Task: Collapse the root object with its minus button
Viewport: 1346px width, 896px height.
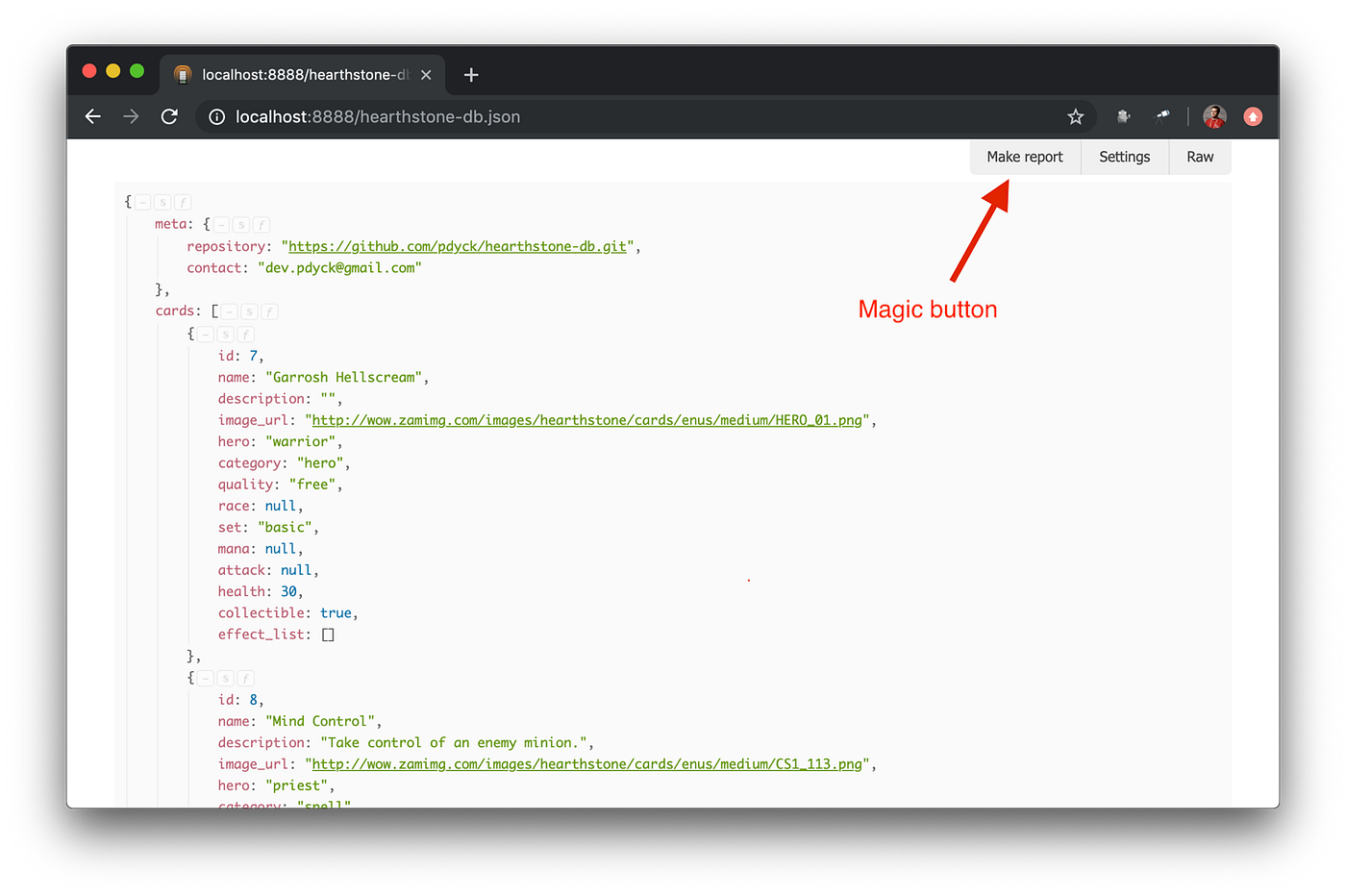Action: 142,202
